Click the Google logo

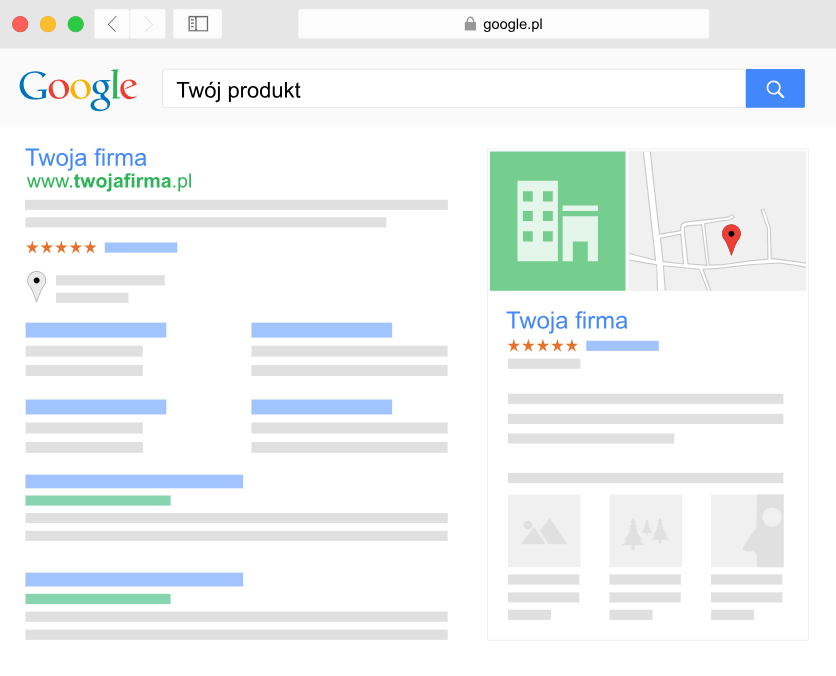tap(78, 89)
